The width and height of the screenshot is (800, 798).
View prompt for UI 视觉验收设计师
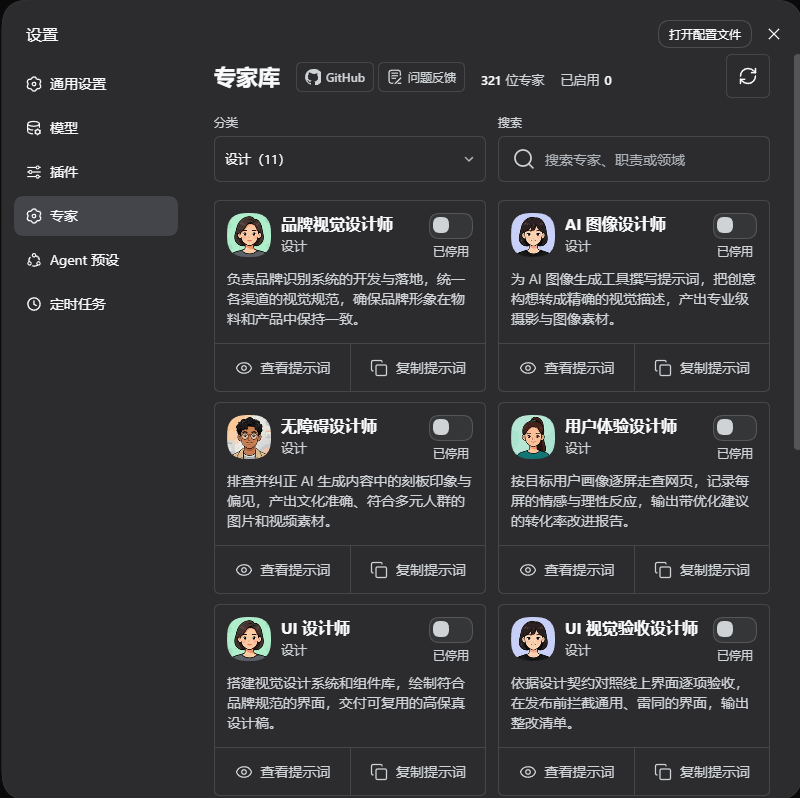coord(566,771)
